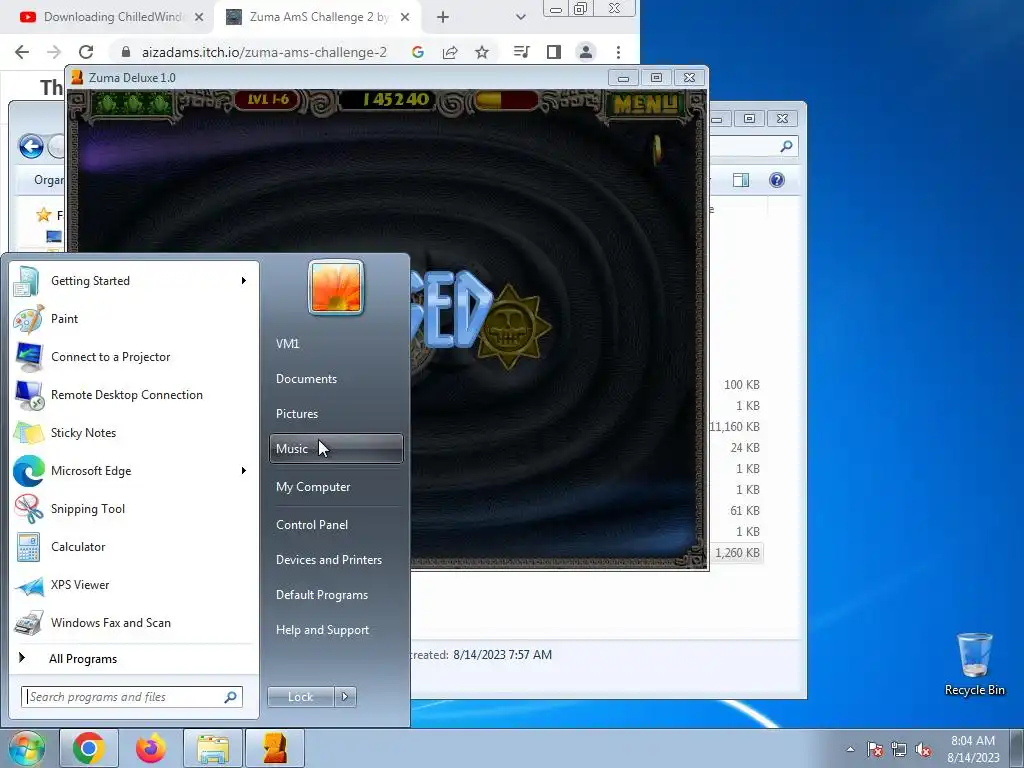Open Control Panel
Screen dimensions: 1024x768
[x=336, y=524]
